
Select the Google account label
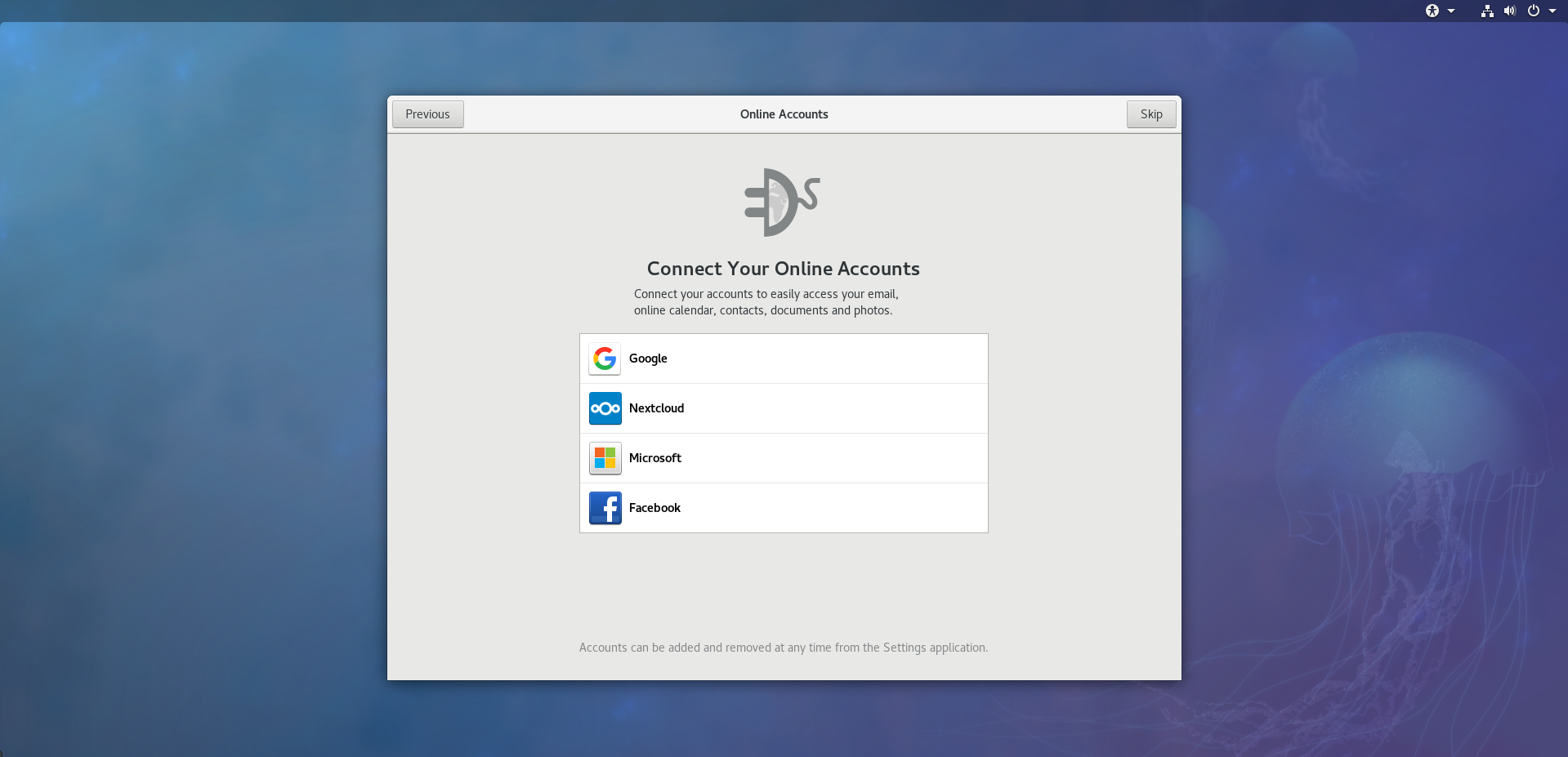pyautogui.click(x=648, y=358)
